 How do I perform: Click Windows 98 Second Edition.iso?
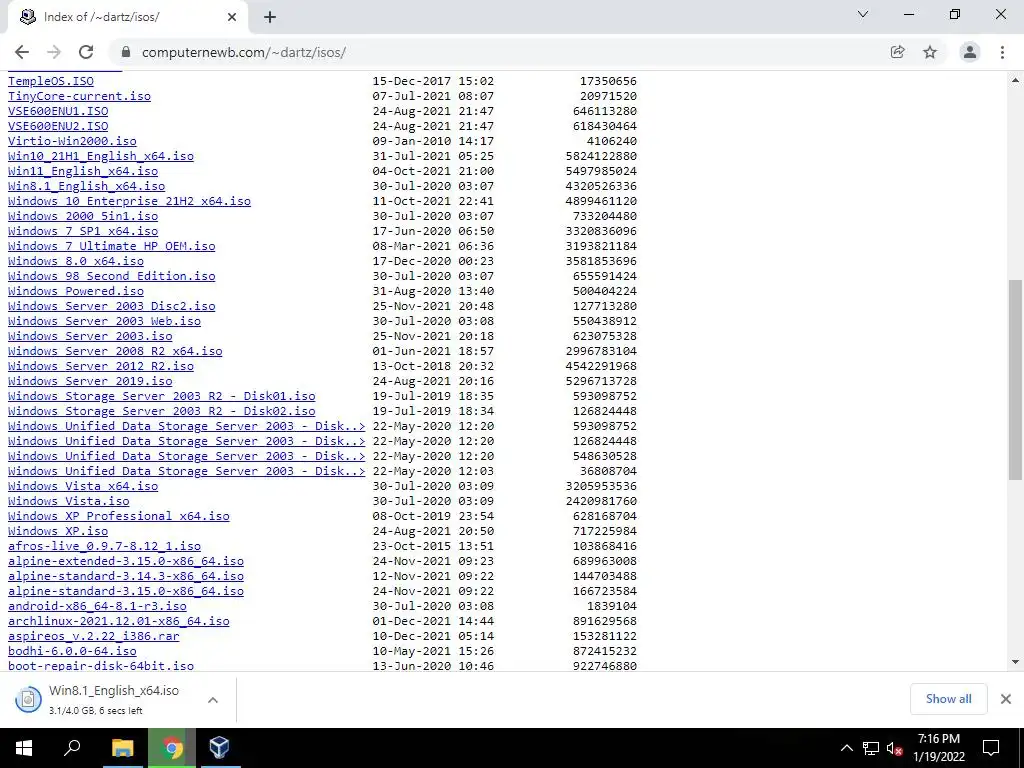[x=112, y=276]
